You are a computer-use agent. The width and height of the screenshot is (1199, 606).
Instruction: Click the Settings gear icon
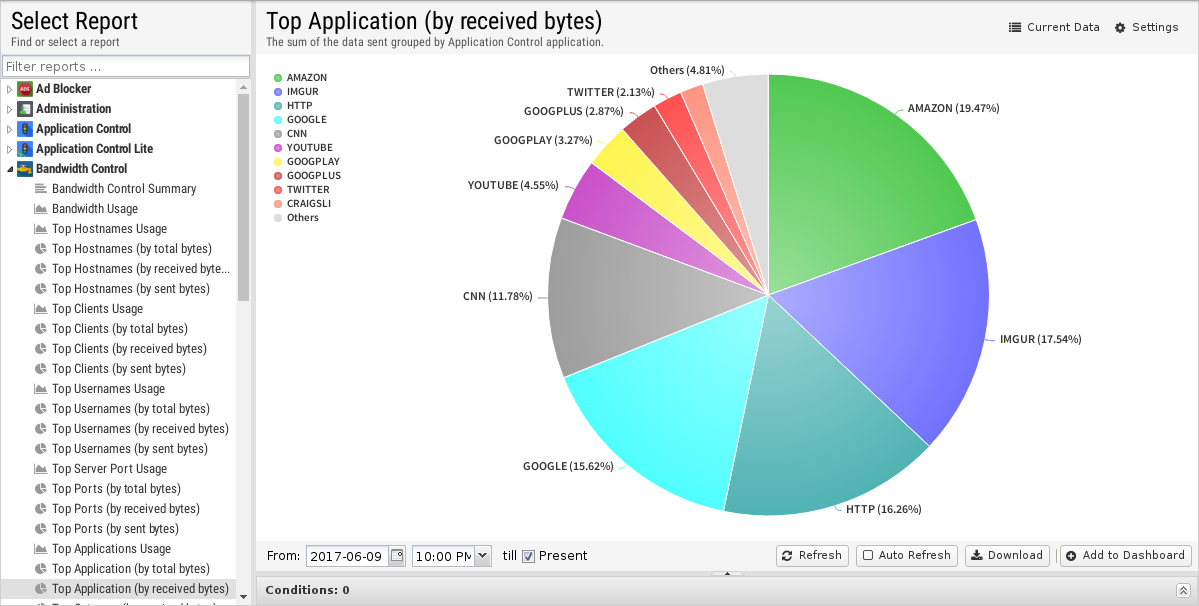1120,28
